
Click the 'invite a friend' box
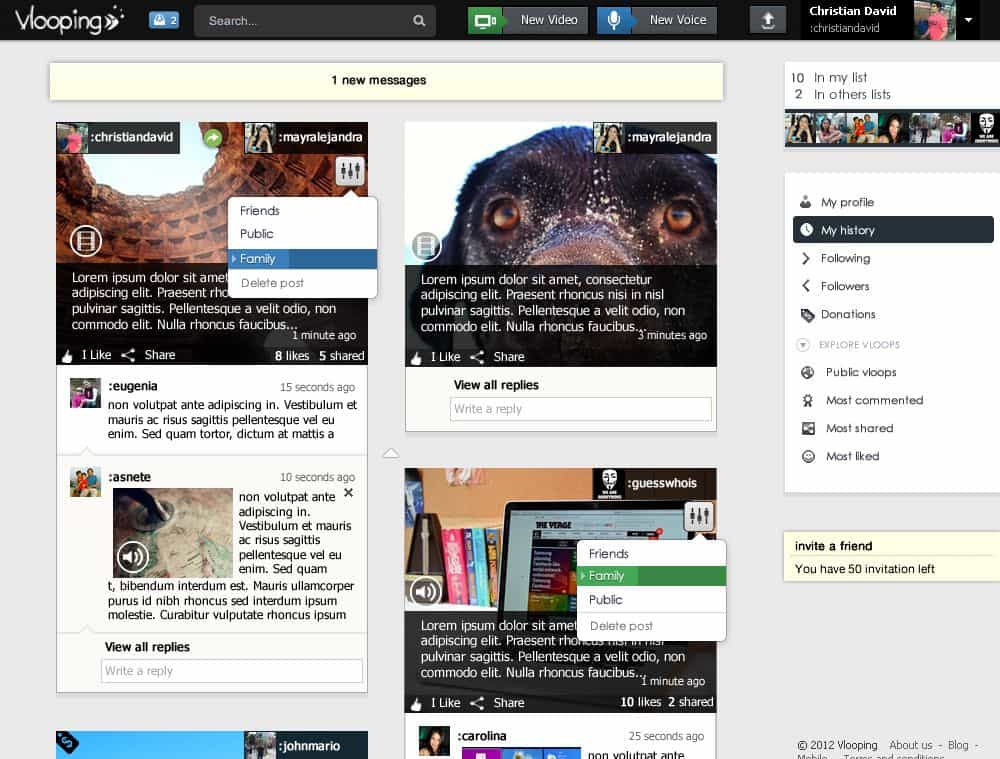point(892,557)
